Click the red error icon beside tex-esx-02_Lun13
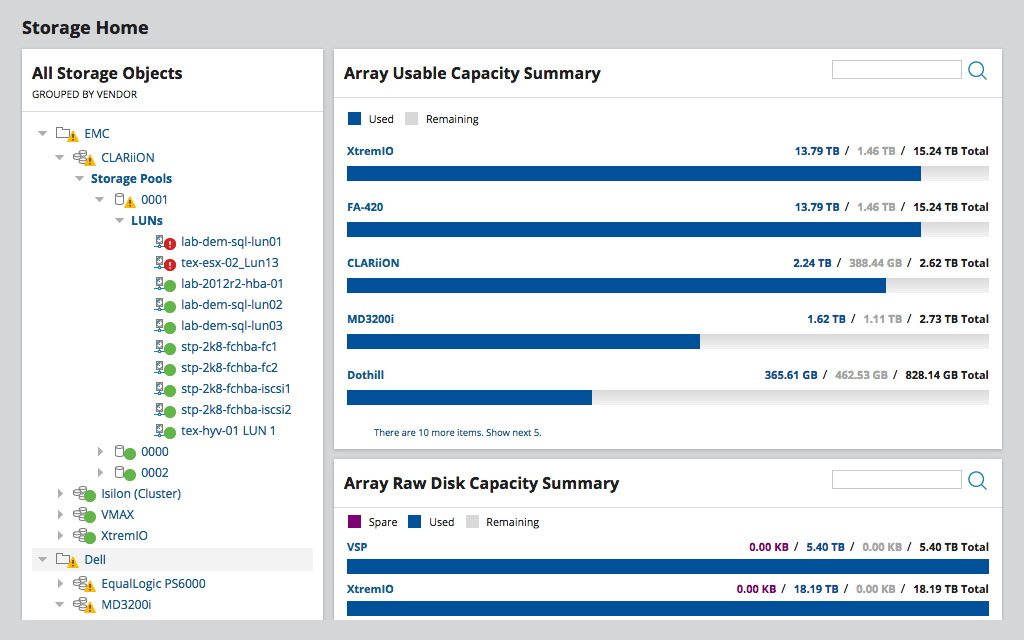This screenshot has height=640, width=1024. pos(168,262)
